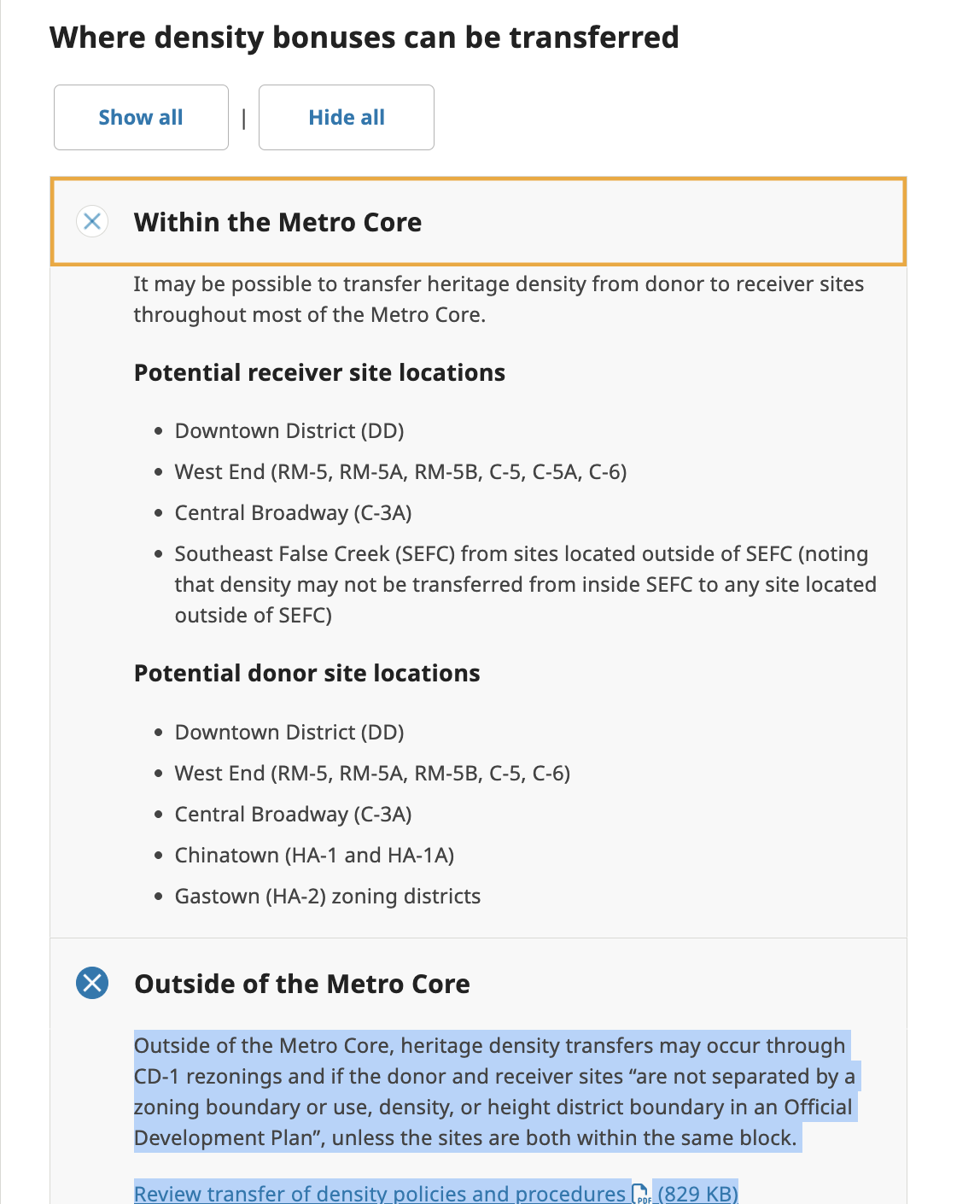Click the Downtown District item under receiver locations
Screen dimensions: 980x1204
tap(289, 431)
